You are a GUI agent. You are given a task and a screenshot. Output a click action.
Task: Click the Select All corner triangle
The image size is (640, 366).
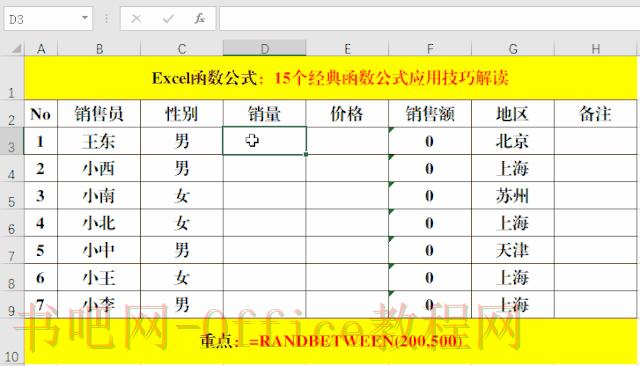pyautogui.click(x=16, y=49)
